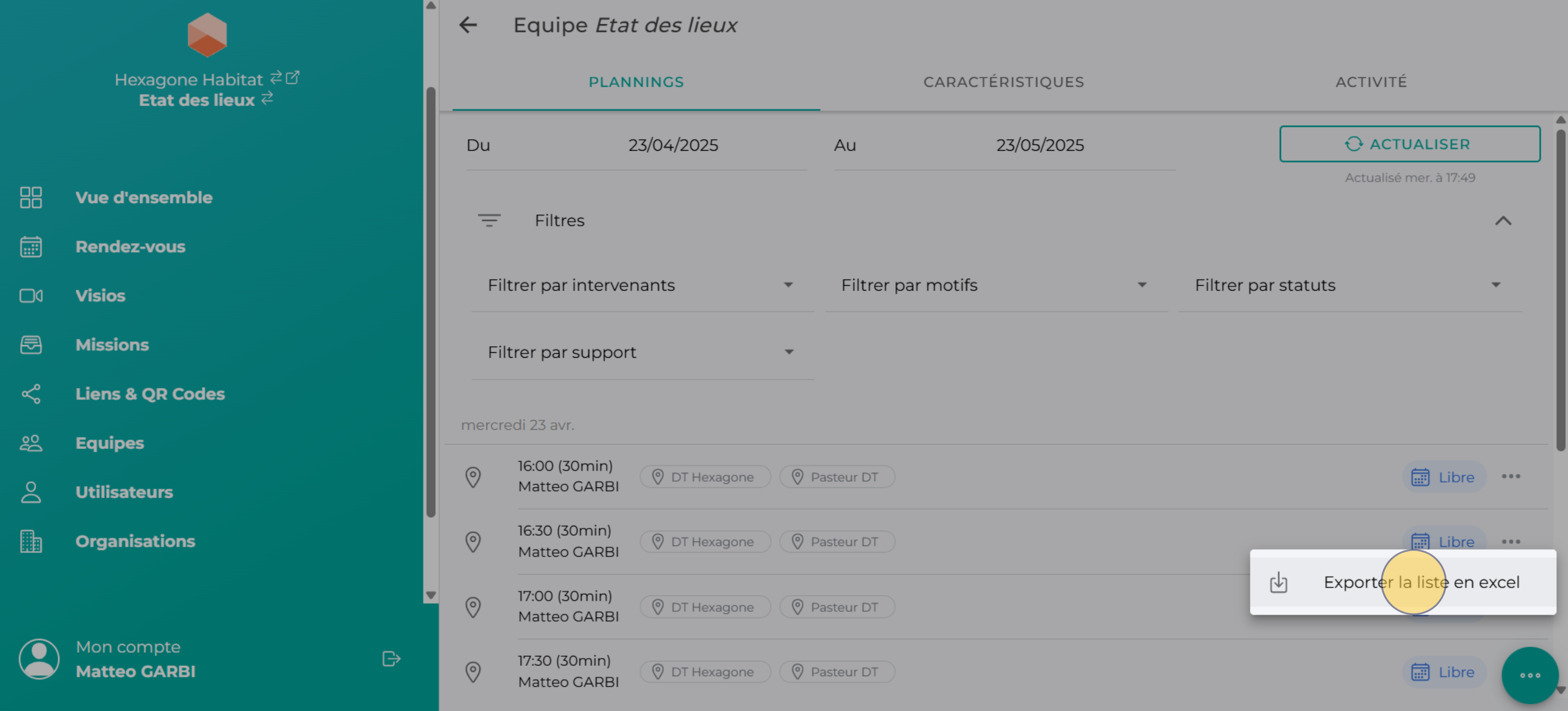Viewport: 1568px width, 711px height.
Task: Open the Filtrer par motifs dropdown
Action: [995, 285]
